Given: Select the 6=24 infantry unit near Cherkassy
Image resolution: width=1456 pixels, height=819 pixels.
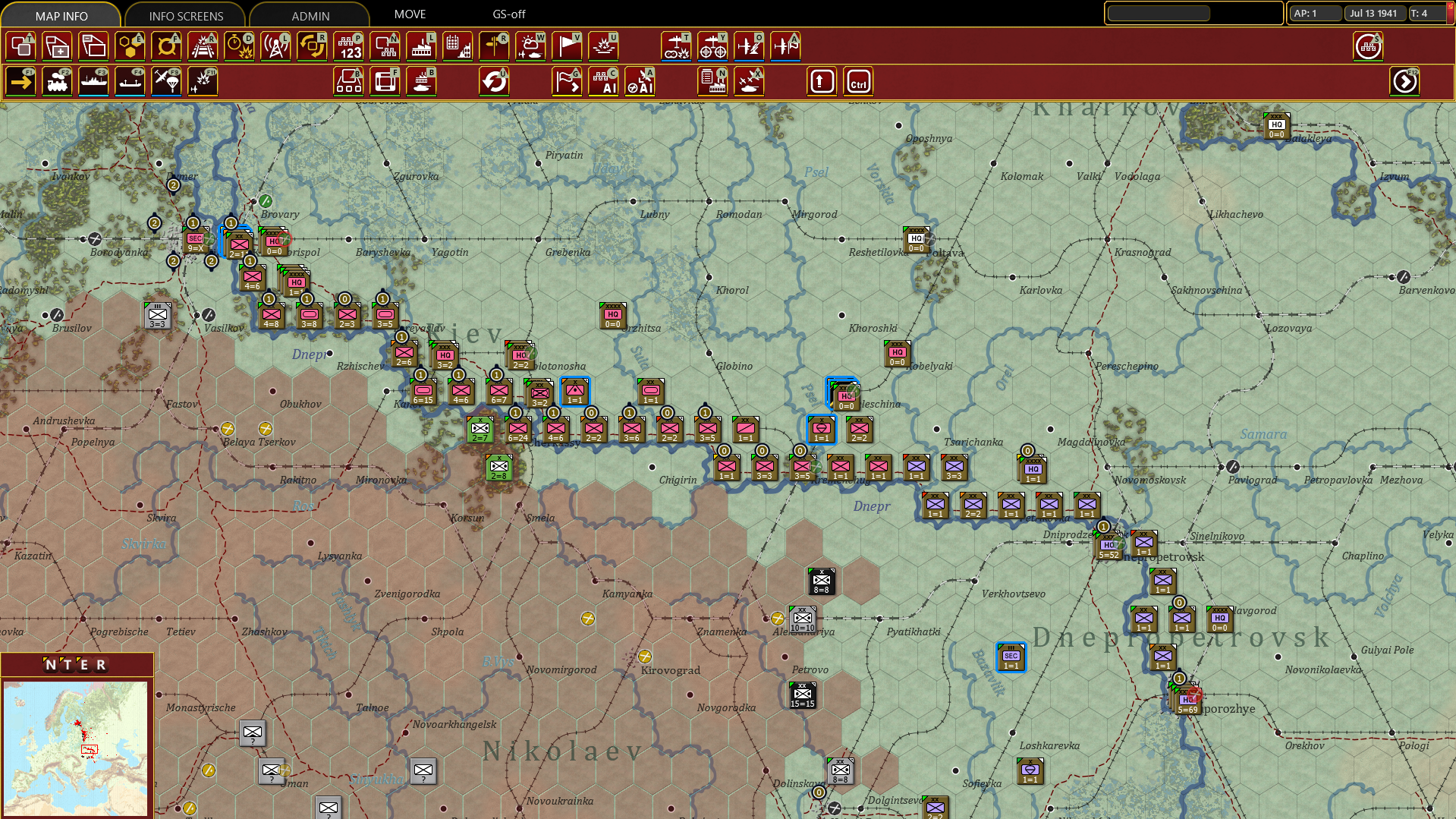Looking at the screenshot, I should (x=518, y=431).
